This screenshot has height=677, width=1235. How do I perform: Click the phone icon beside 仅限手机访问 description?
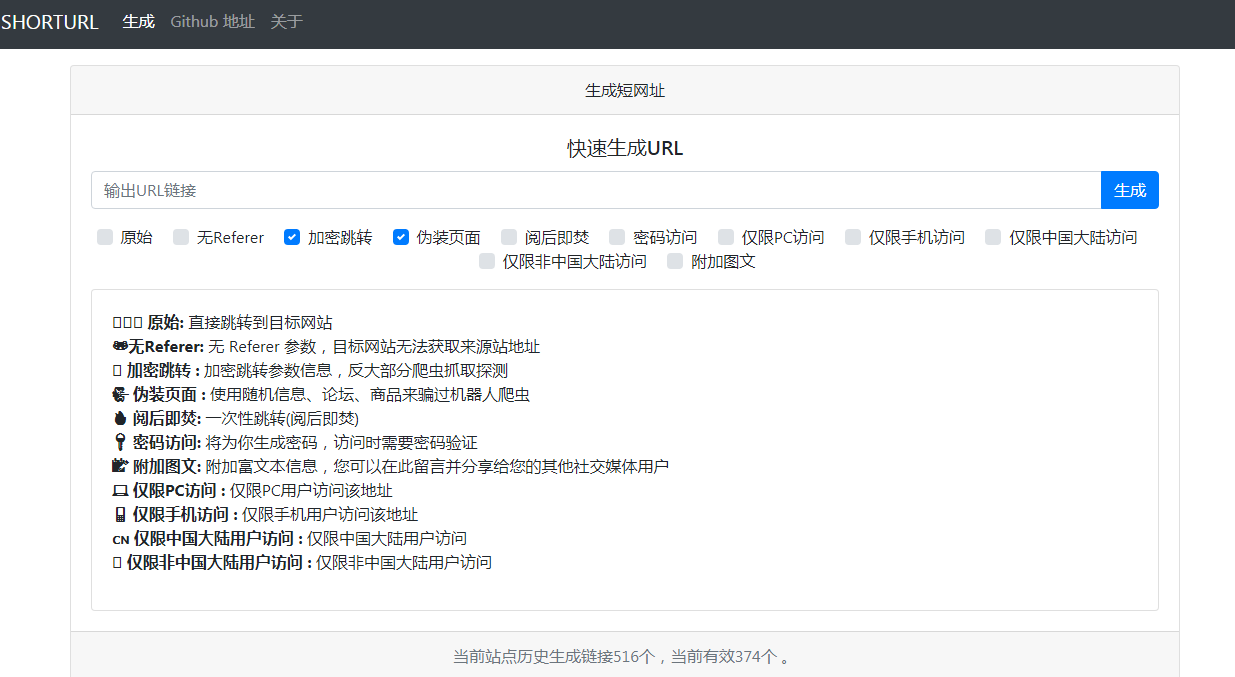[120, 515]
